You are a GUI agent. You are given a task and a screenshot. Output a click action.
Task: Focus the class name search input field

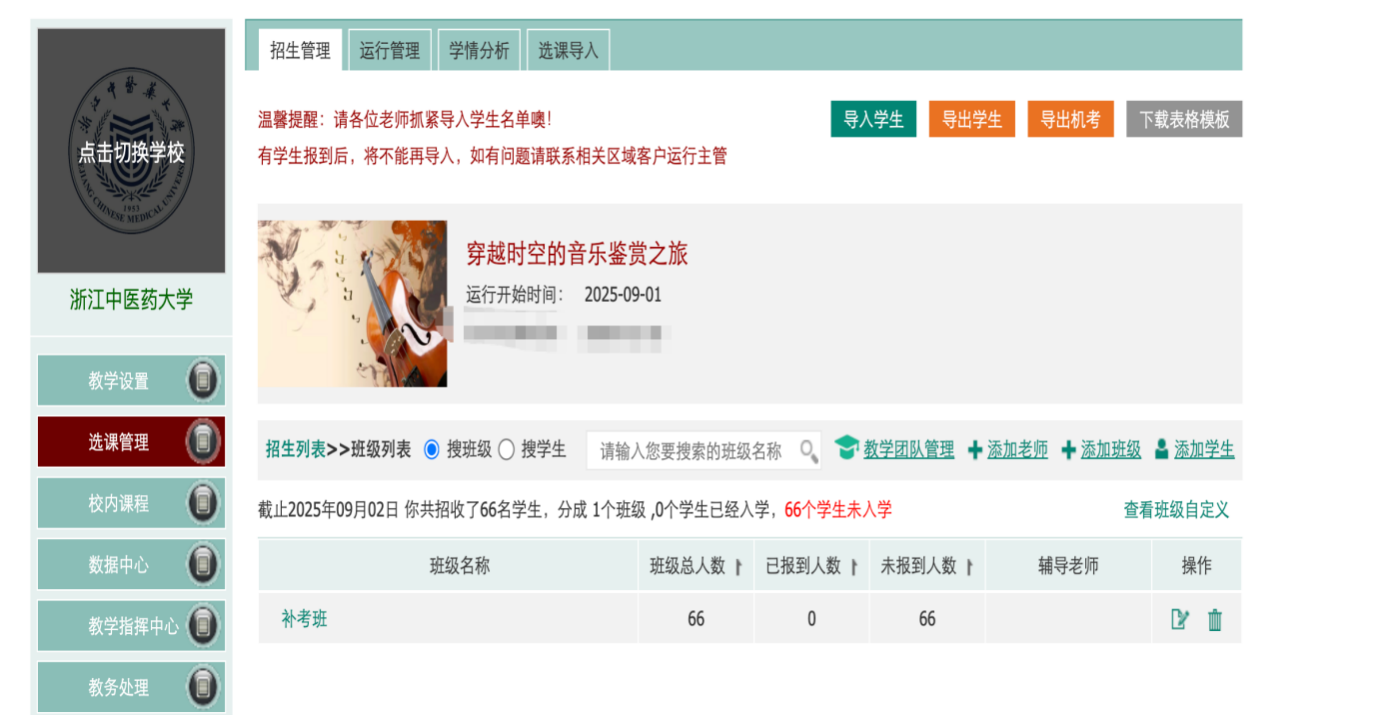pos(690,451)
